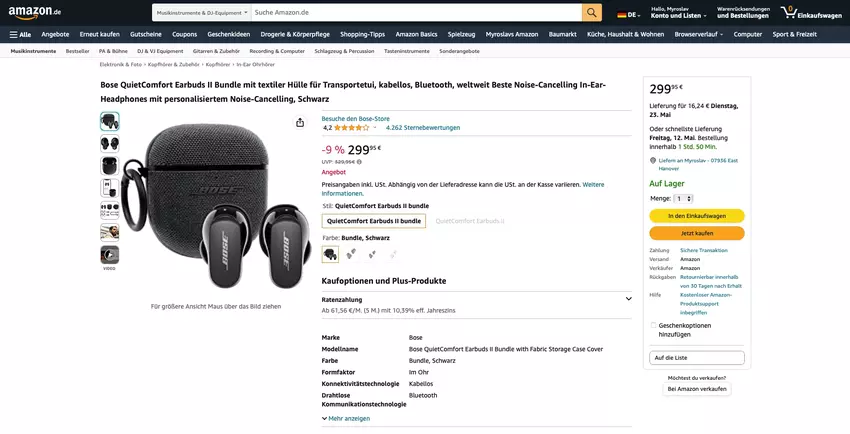Click the German flag language icon
The height and width of the screenshot is (434, 850).
(622, 15)
